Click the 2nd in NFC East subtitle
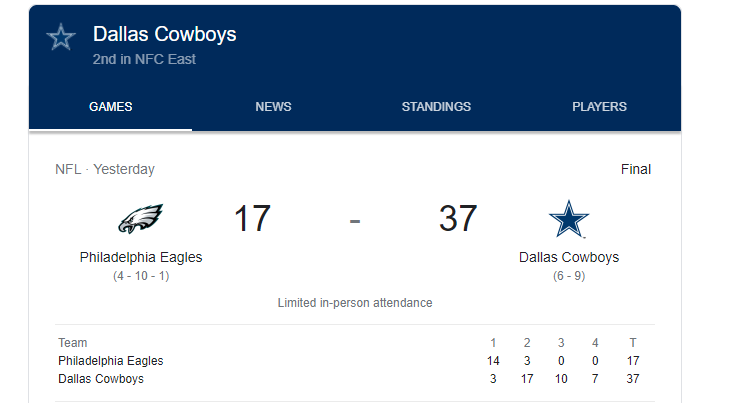This screenshot has height=403, width=750. pyautogui.click(x=144, y=59)
